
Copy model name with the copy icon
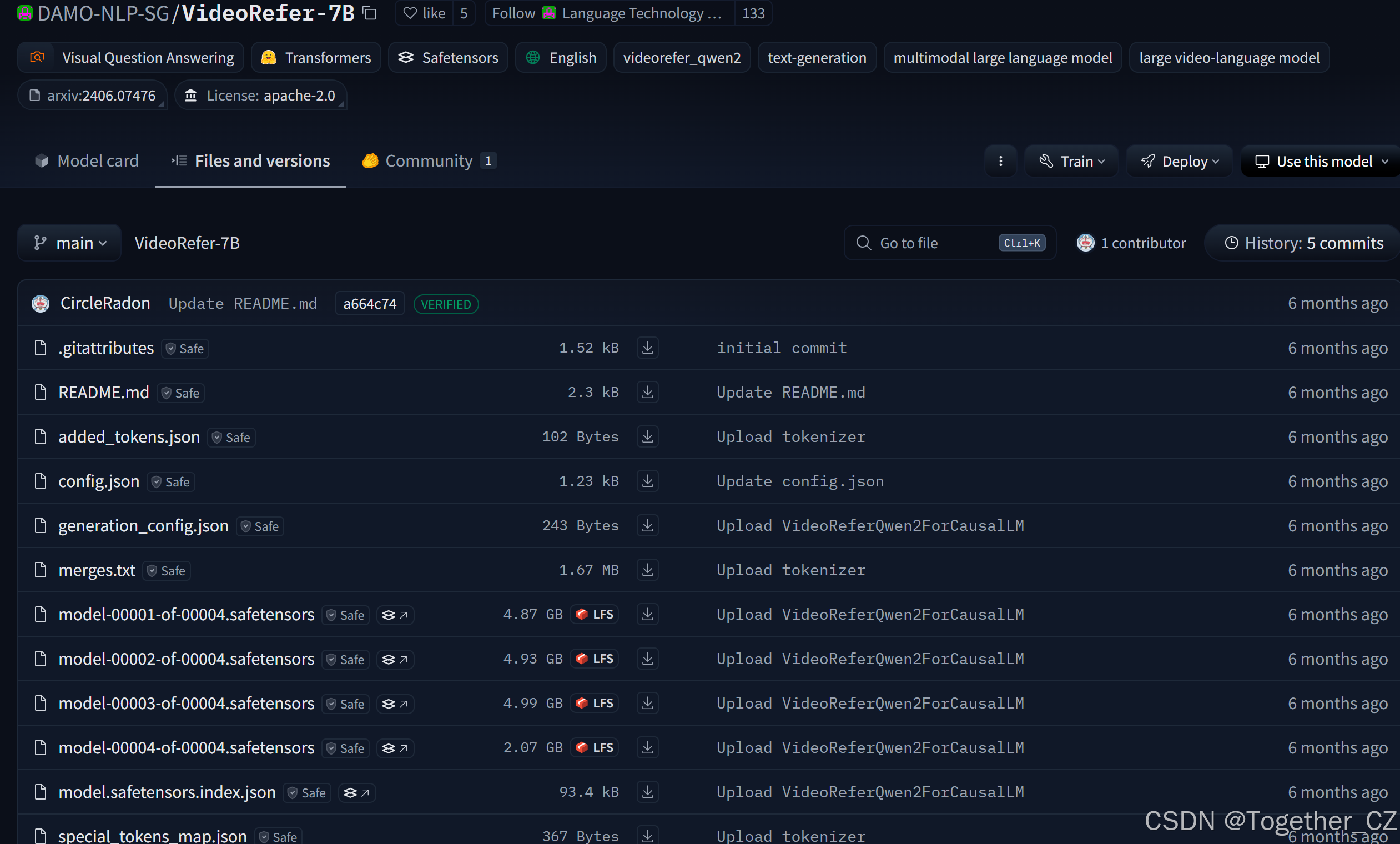tap(370, 13)
